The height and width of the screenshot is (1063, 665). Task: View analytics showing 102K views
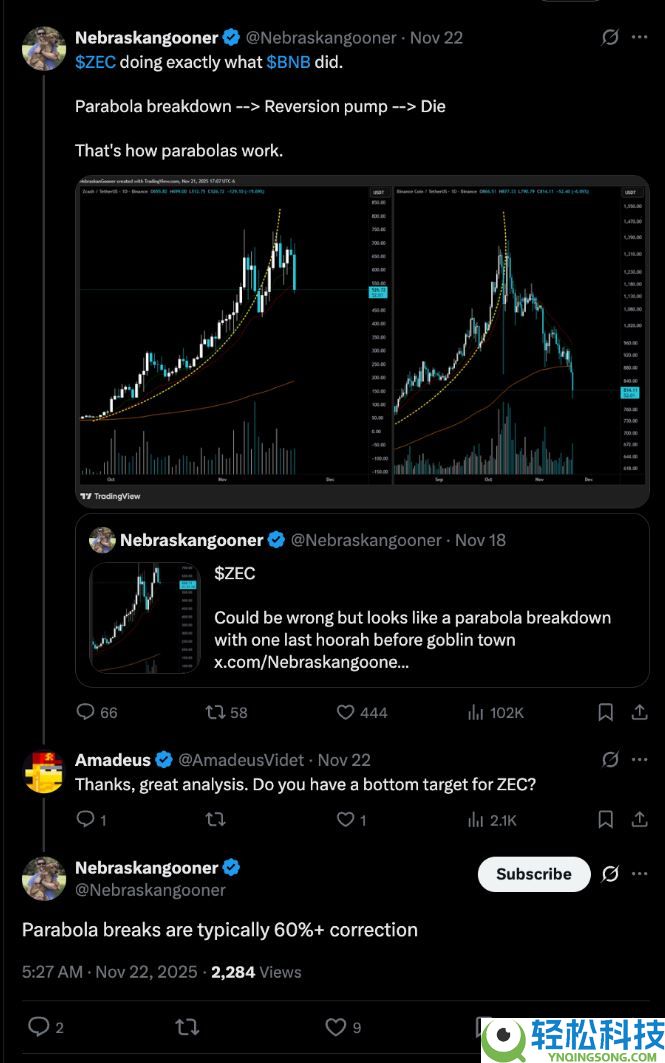tap(476, 712)
